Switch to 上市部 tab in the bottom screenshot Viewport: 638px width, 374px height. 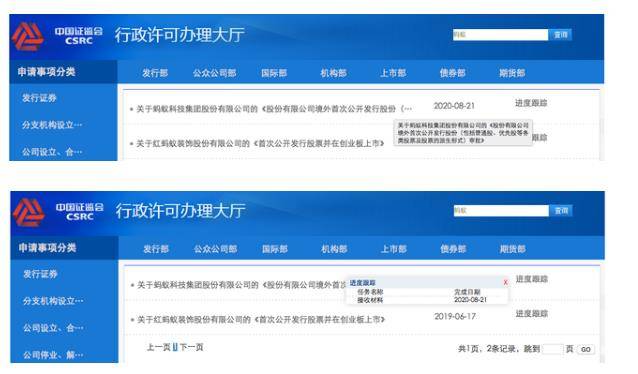393,249
